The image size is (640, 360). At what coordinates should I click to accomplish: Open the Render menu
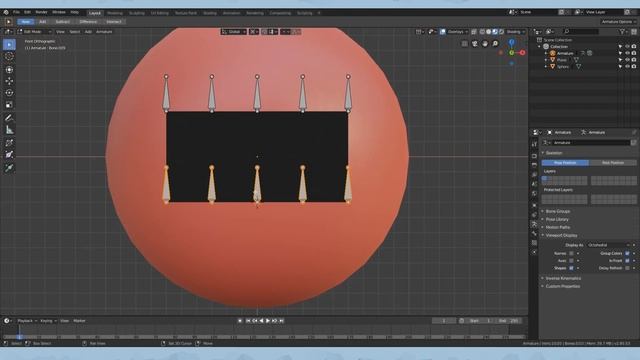coord(41,12)
